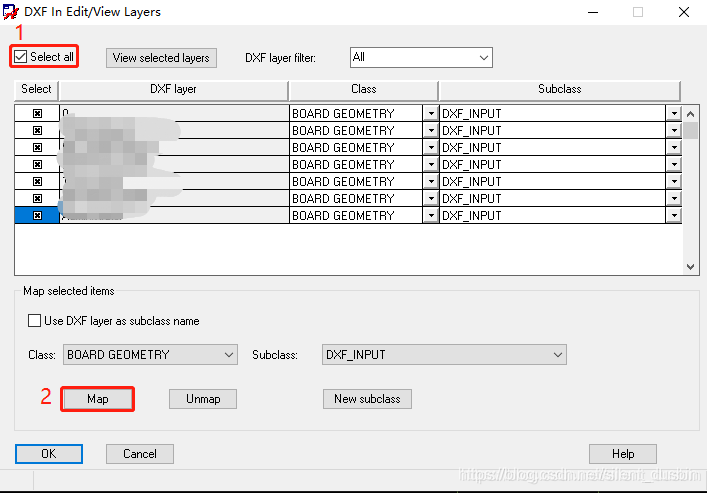Click the DXF In application icon in title bar
Image resolution: width=707 pixels, height=493 pixels.
pyautogui.click(x=10, y=12)
